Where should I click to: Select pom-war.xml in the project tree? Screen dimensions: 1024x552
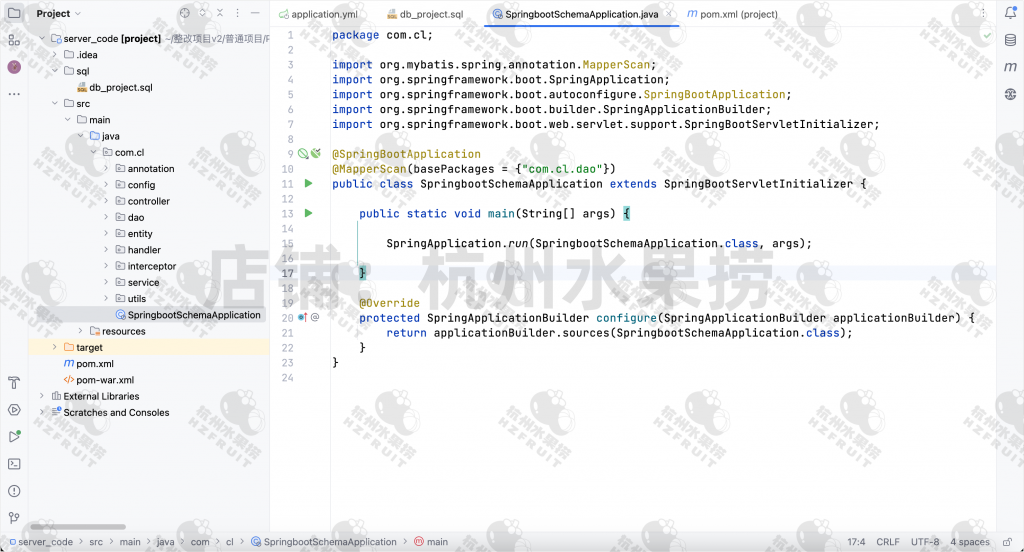pyautogui.click(x=104, y=380)
